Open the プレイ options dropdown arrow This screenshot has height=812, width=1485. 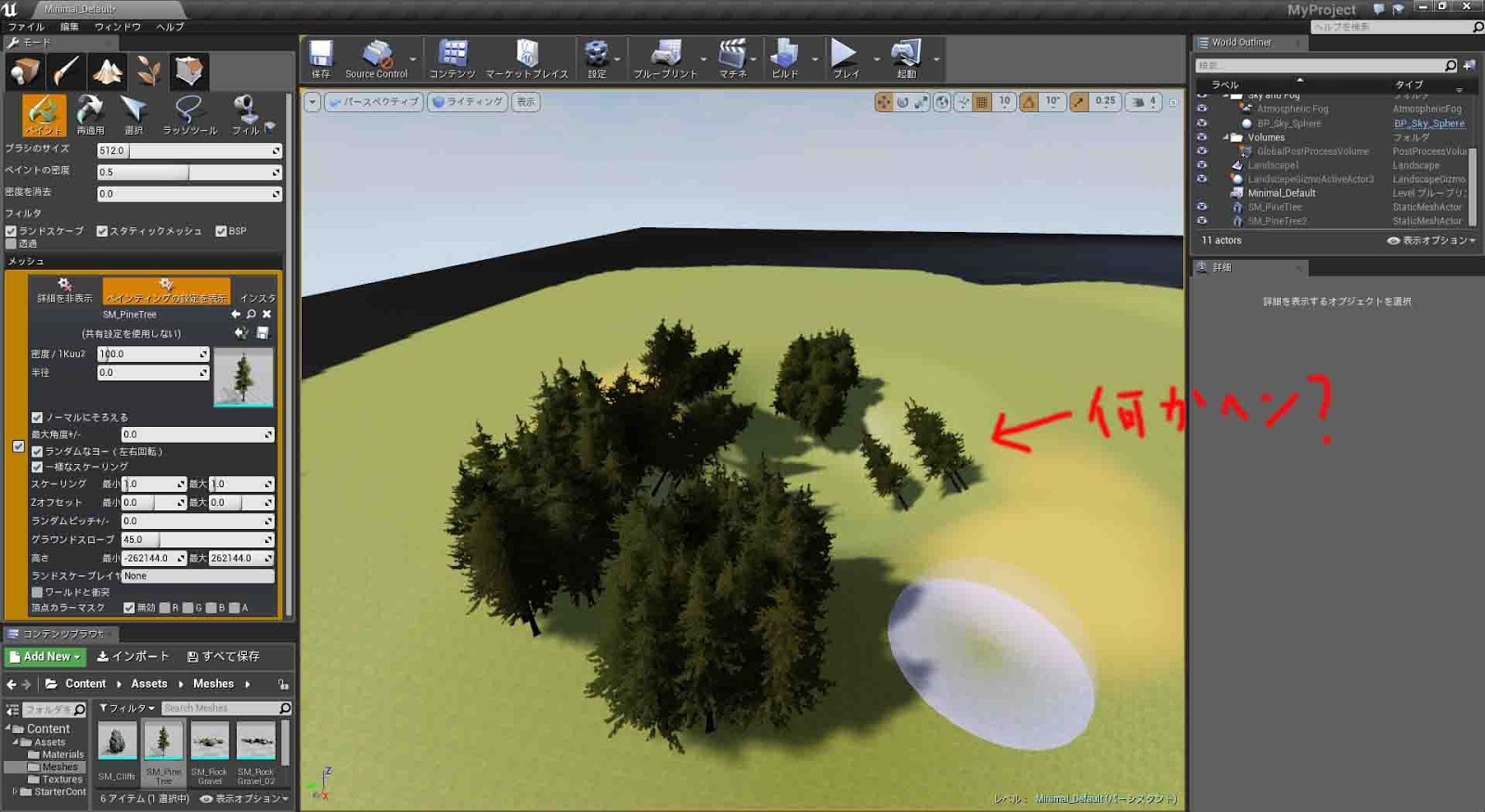point(876,59)
